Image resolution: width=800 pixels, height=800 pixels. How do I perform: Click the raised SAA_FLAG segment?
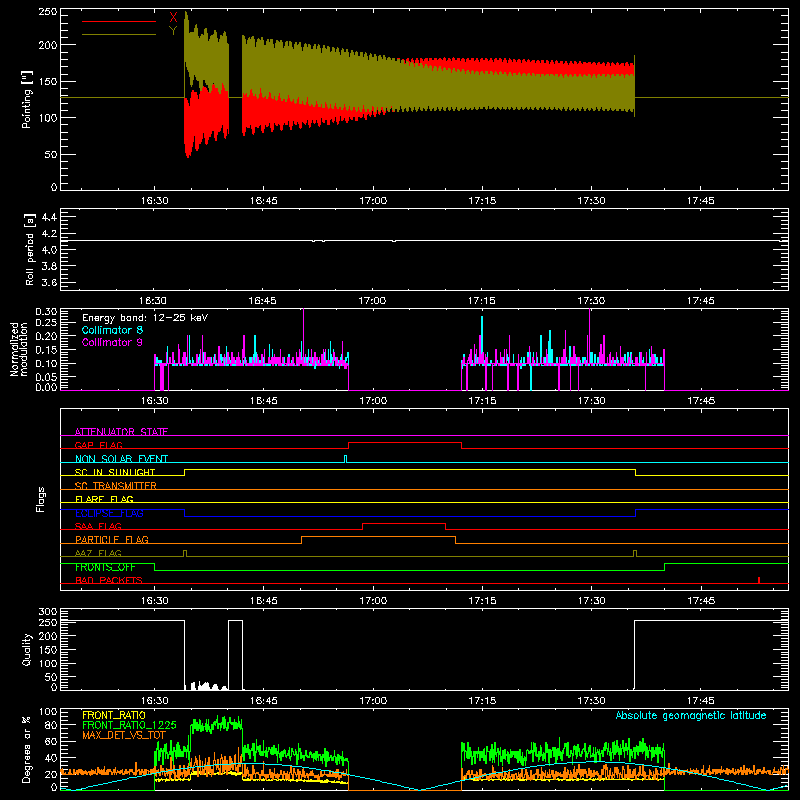[404, 523]
